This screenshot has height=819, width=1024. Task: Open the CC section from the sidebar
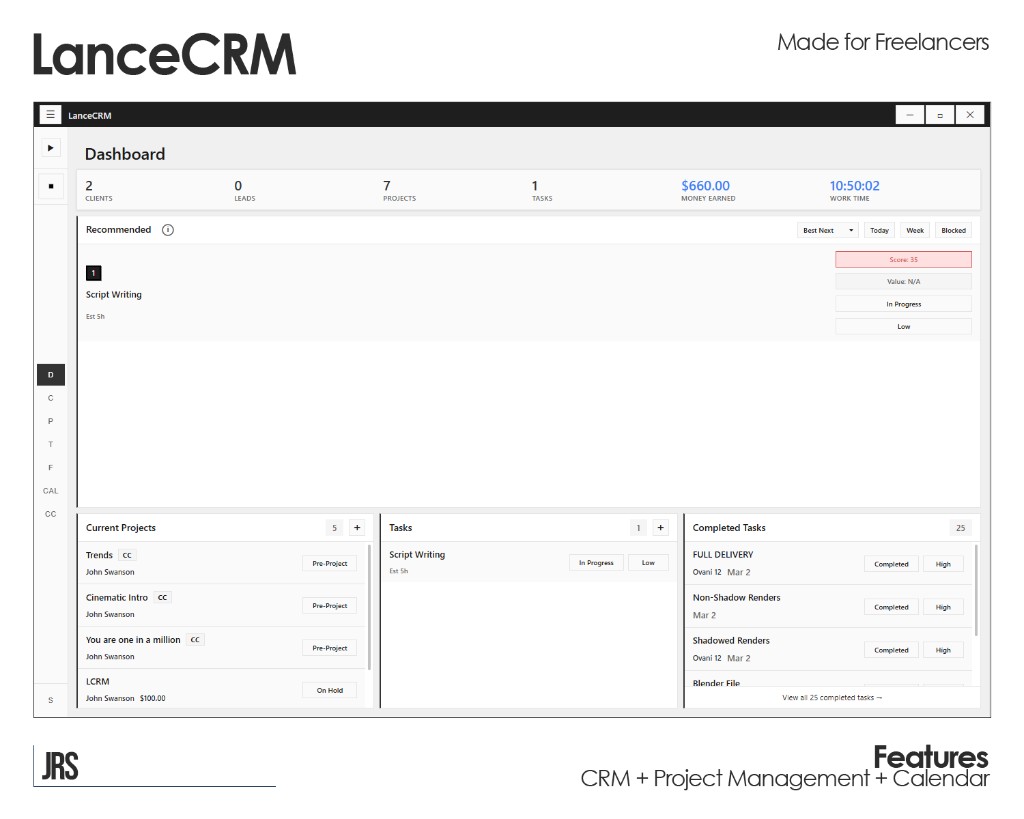click(x=50, y=513)
